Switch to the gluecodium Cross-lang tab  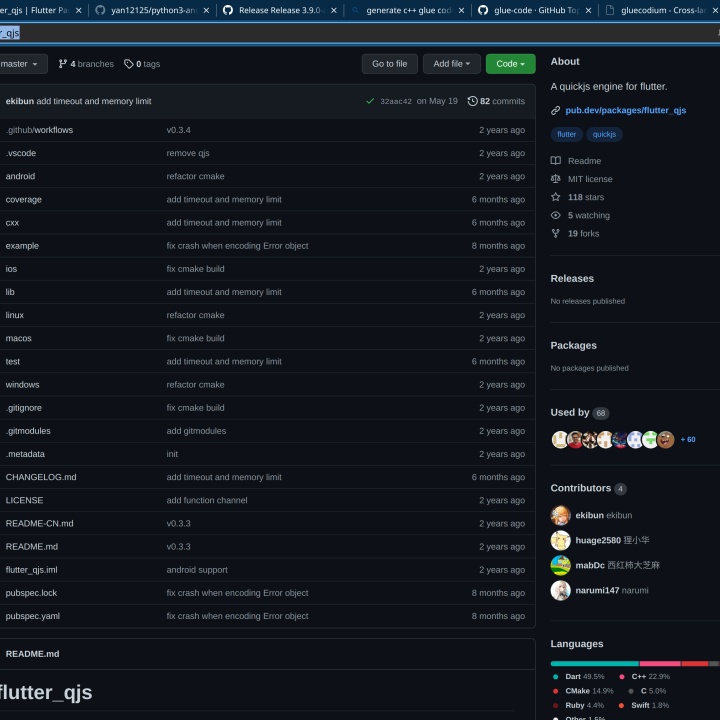pyautogui.click(x=661, y=10)
